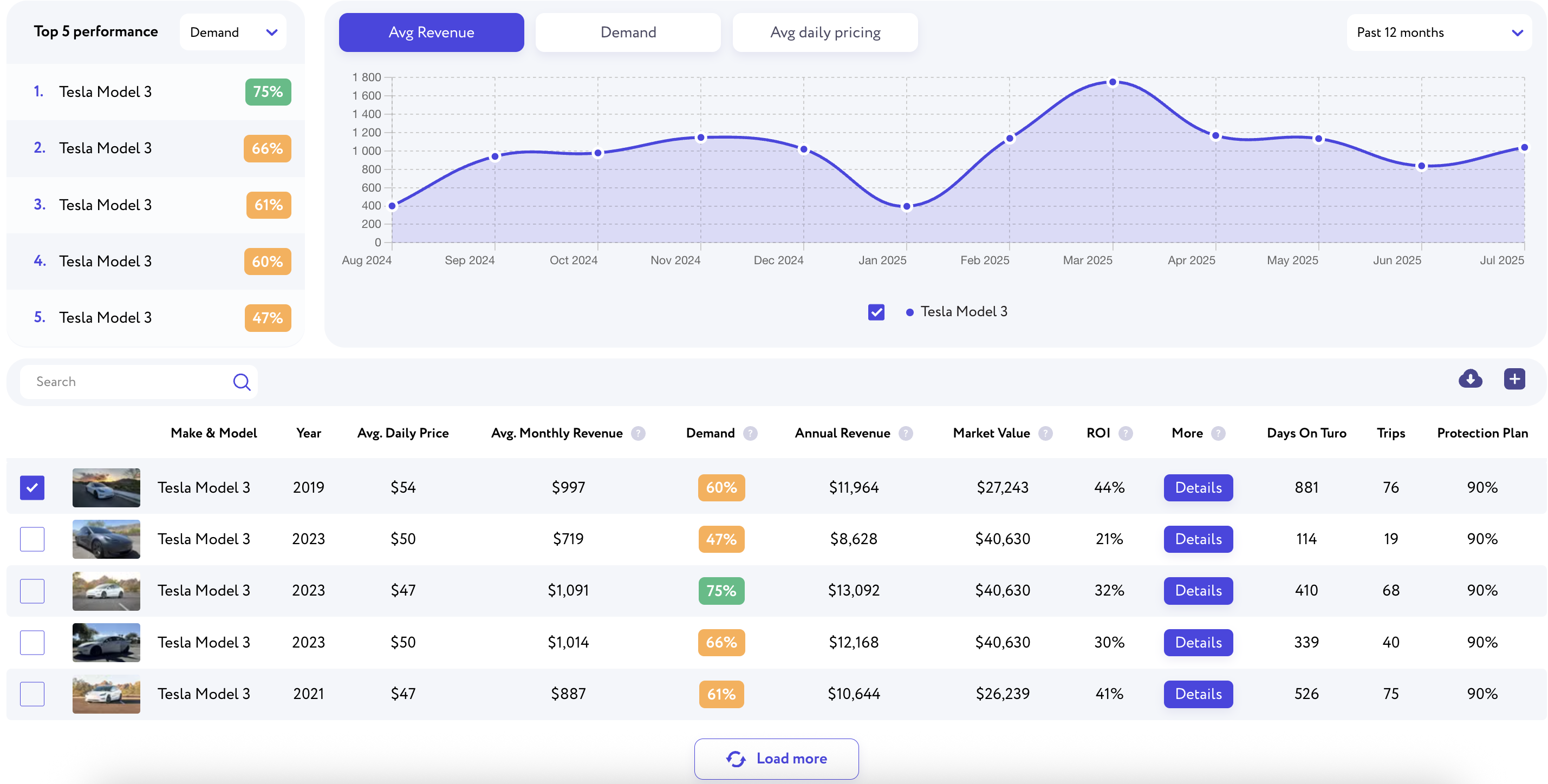The image size is (1548, 784).
Task: Select rank 3 Tesla Model 3 61%
Action: 155,205
